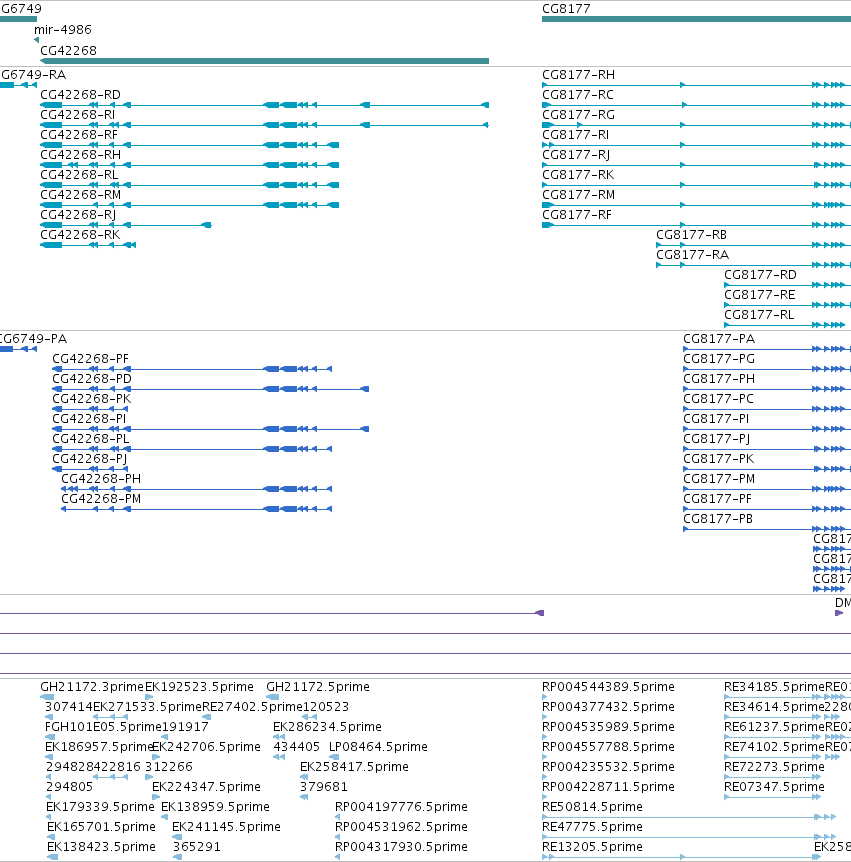Select EST RE34185.5prime

point(774,687)
